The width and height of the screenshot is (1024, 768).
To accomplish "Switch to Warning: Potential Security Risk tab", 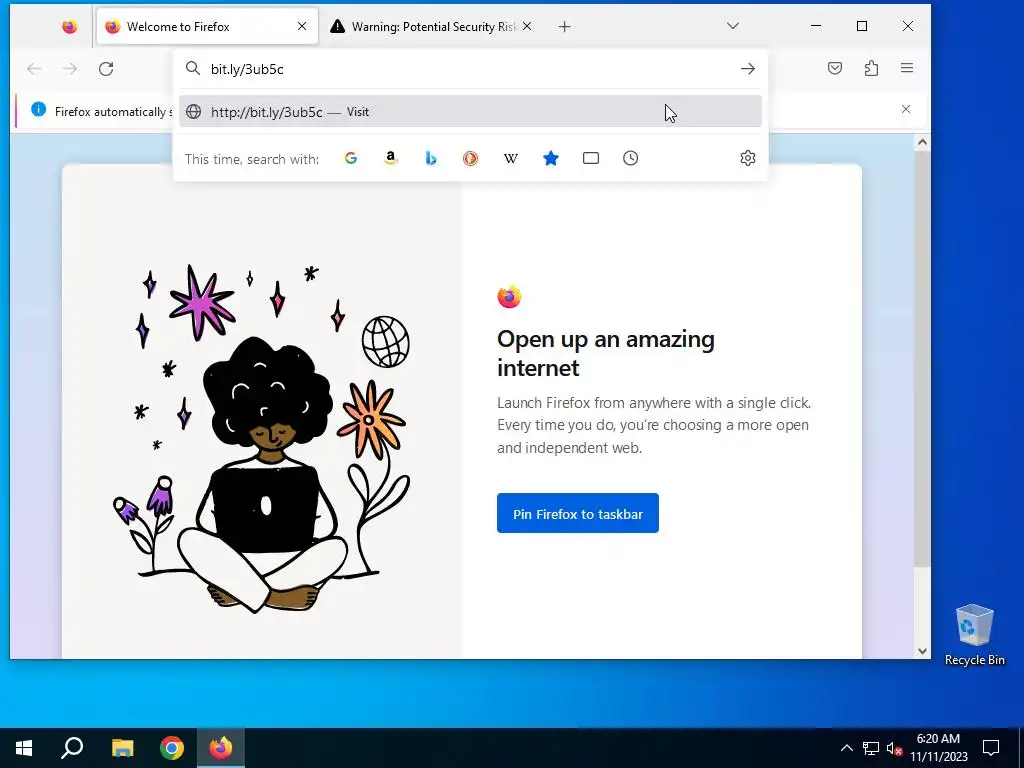I will [x=431, y=26].
